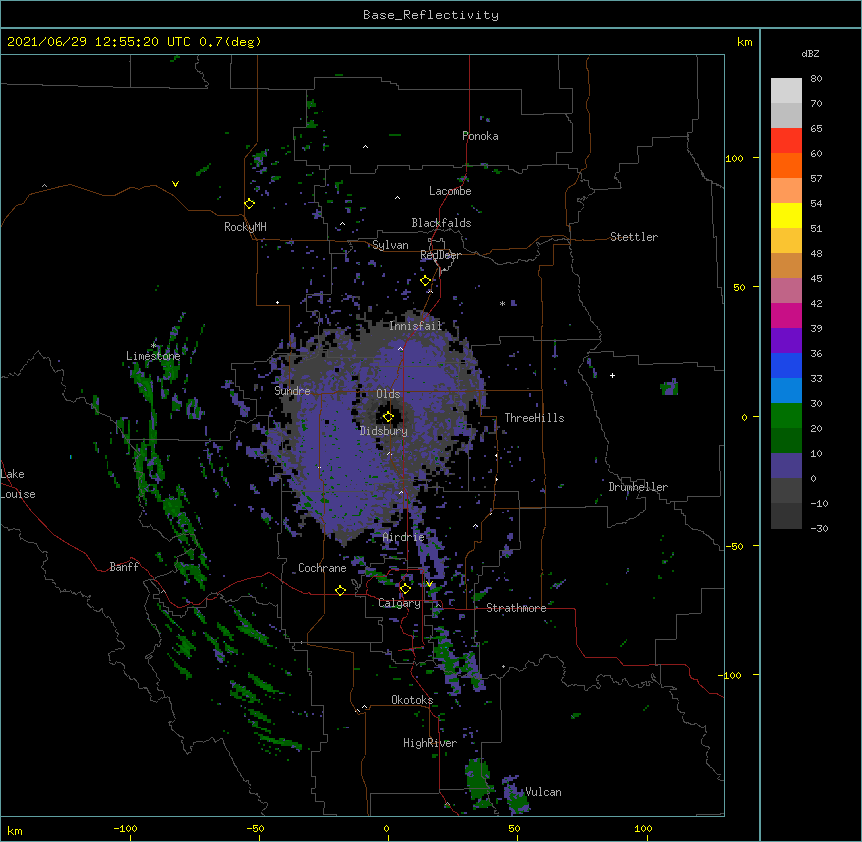Pick the blue 33-36 dBZ legend swatch
The height and width of the screenshot is (842, 862).
(786, 365)
